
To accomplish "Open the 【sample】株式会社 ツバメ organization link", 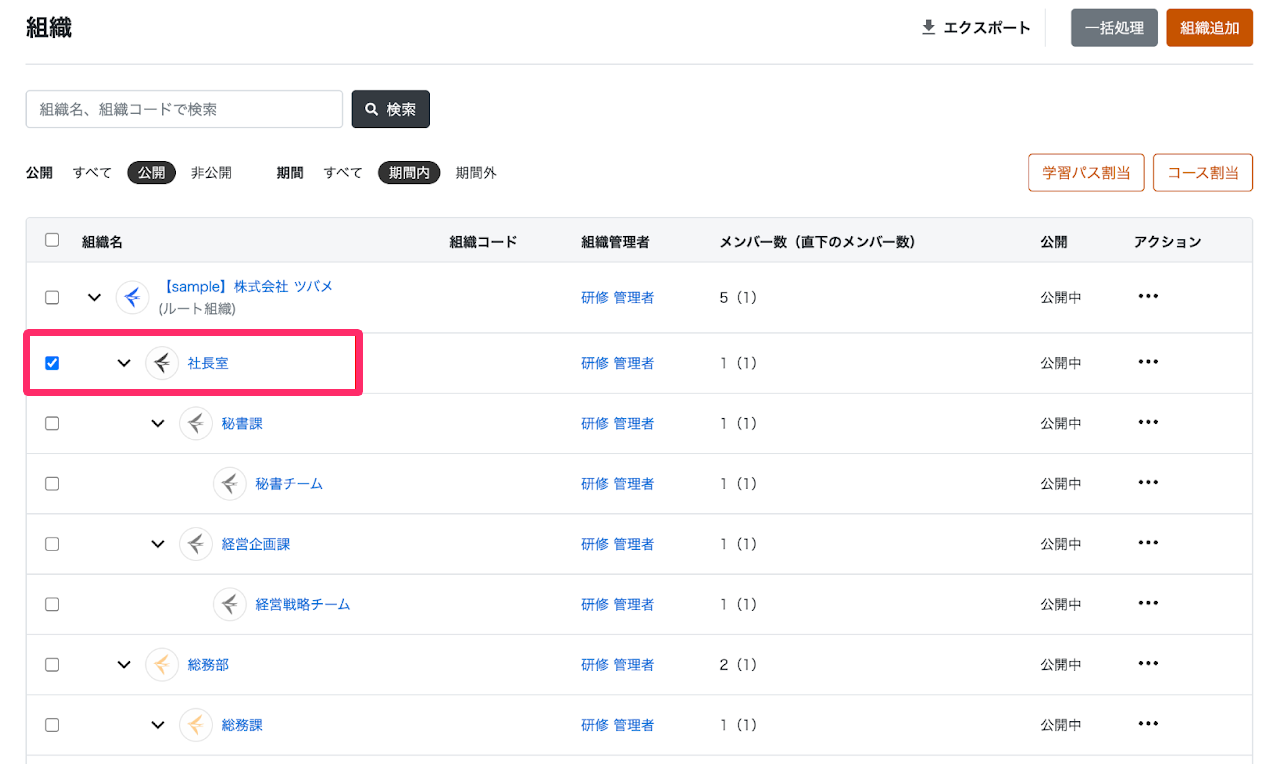I will [246, 286].
